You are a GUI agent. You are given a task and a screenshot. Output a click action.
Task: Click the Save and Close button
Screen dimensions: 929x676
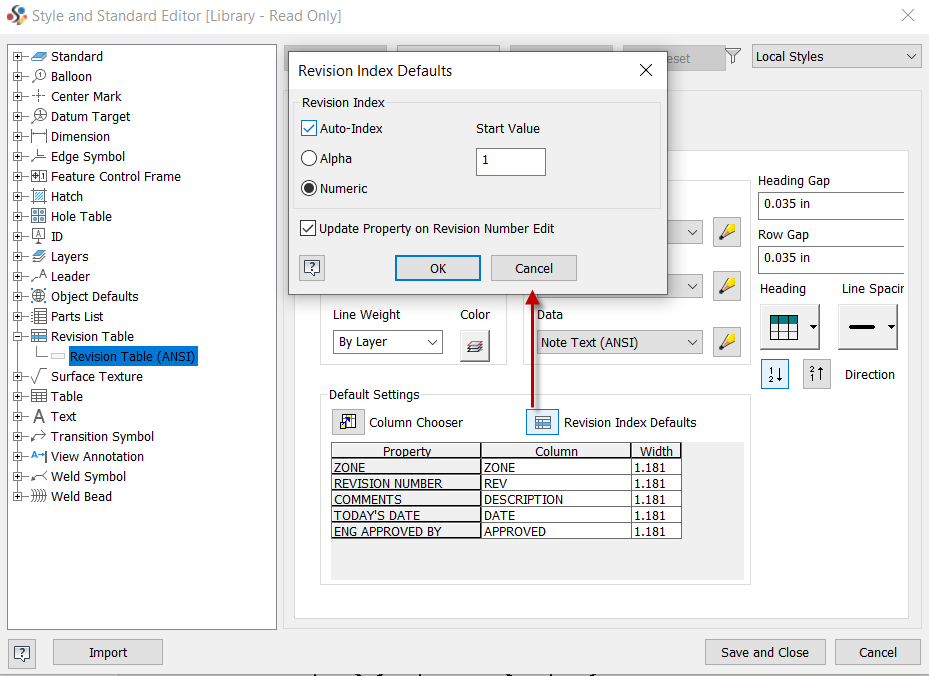tap(764, 652)
